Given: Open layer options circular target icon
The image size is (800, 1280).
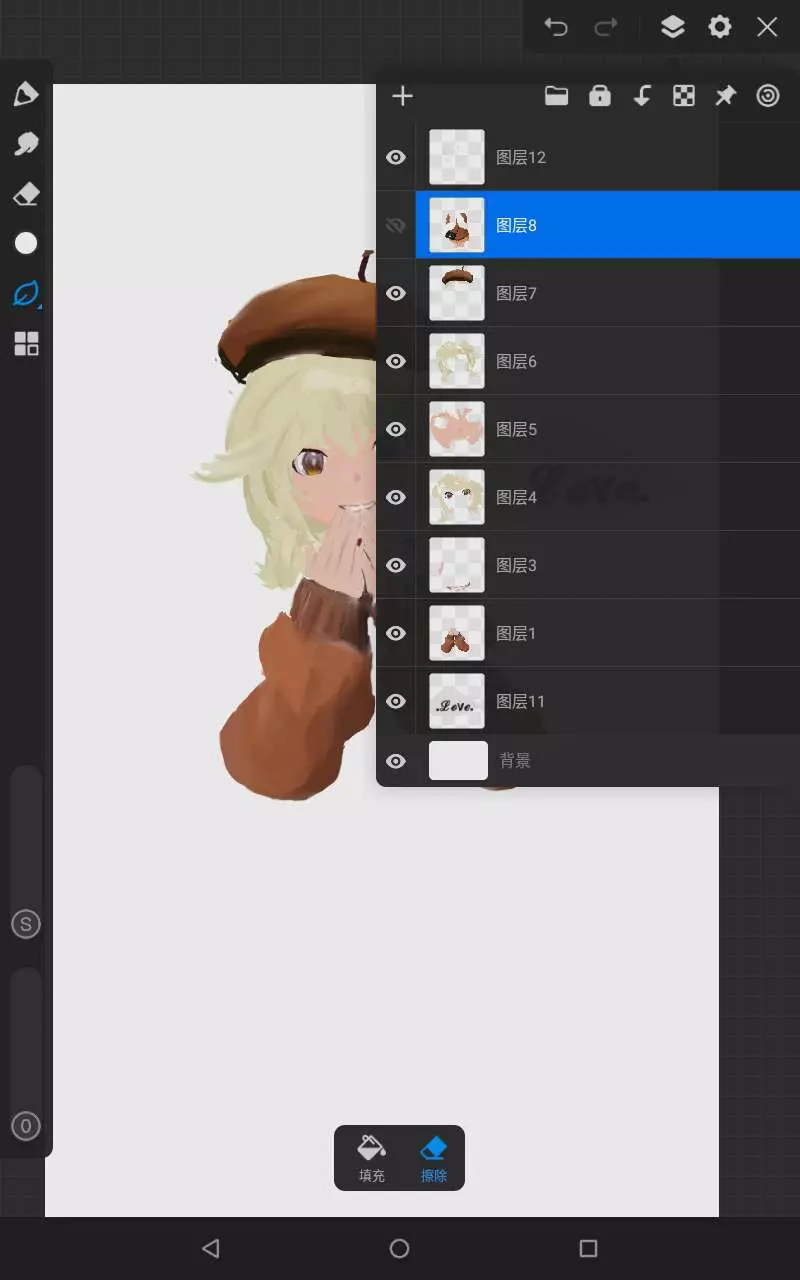Looking at the screenshot, I should click(x=768, y=96).
